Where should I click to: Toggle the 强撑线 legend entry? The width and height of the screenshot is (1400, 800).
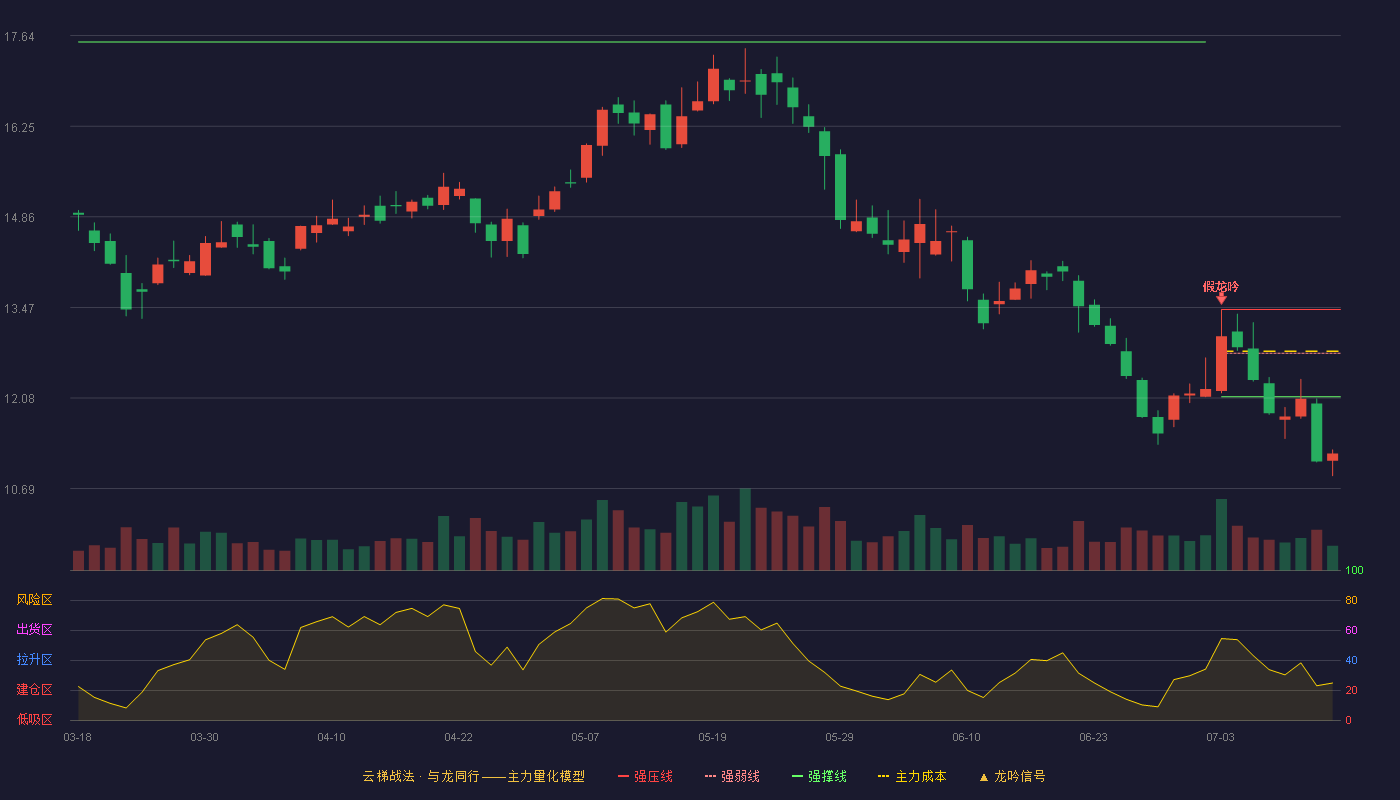coord(819,776)
